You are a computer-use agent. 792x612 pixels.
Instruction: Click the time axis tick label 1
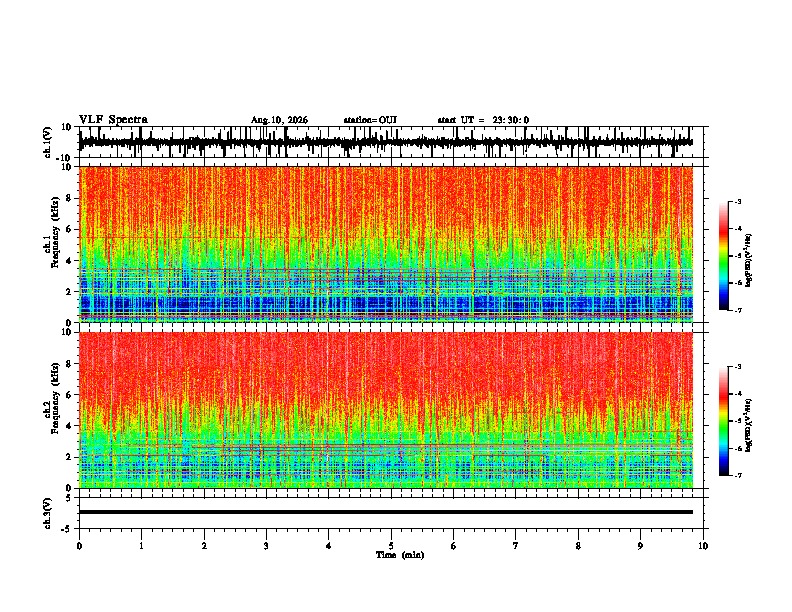click(141, 546)
